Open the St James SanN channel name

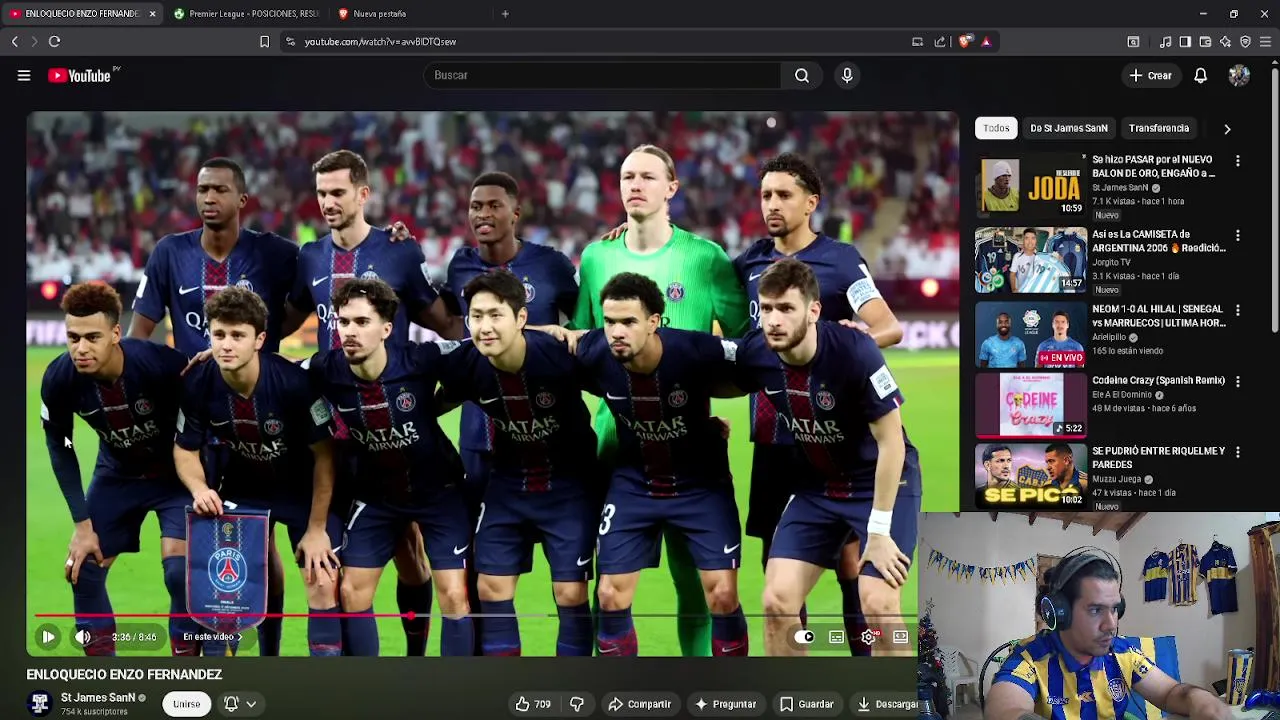point(98,698)
